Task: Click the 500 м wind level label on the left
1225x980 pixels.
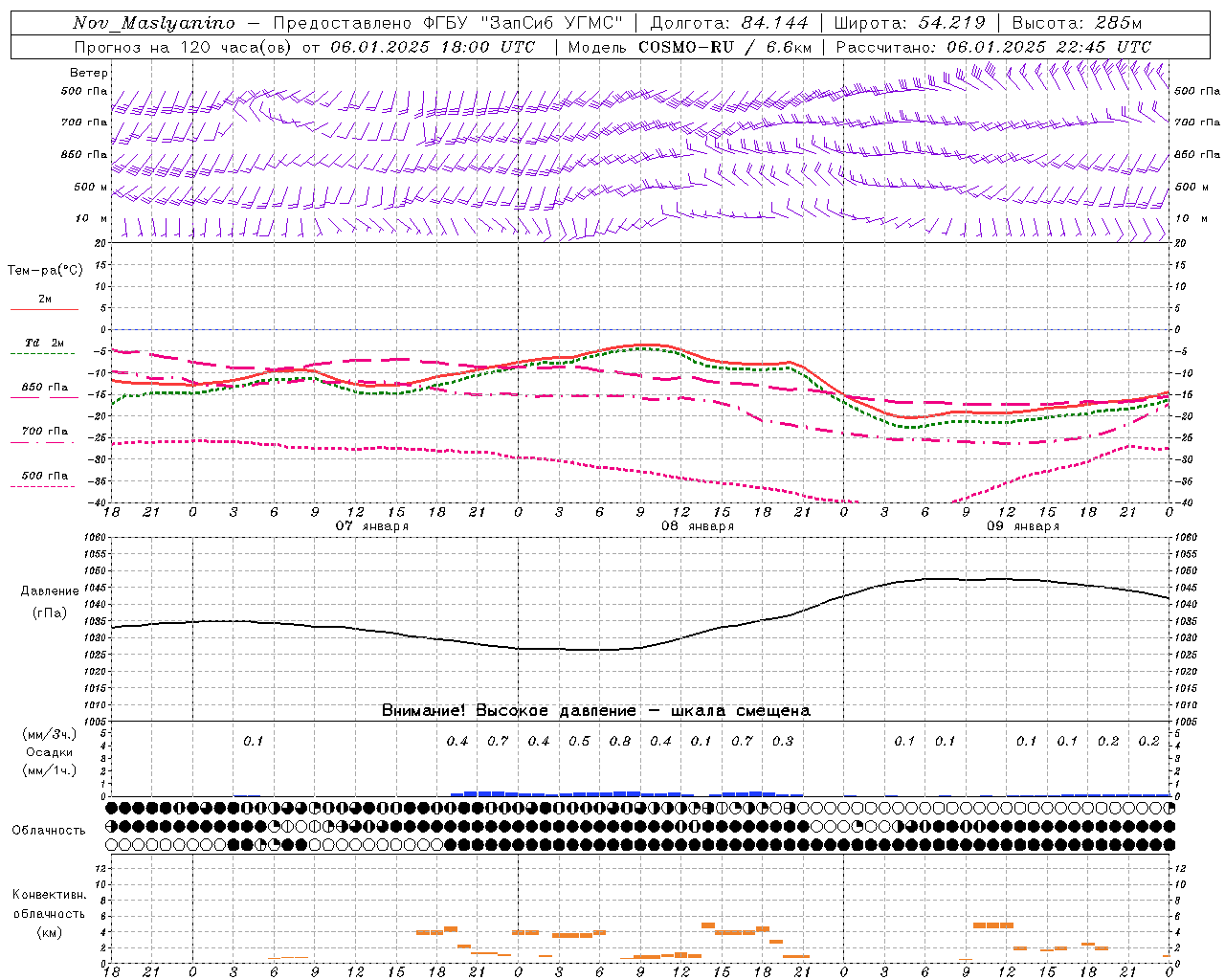Action: [92, 188]
